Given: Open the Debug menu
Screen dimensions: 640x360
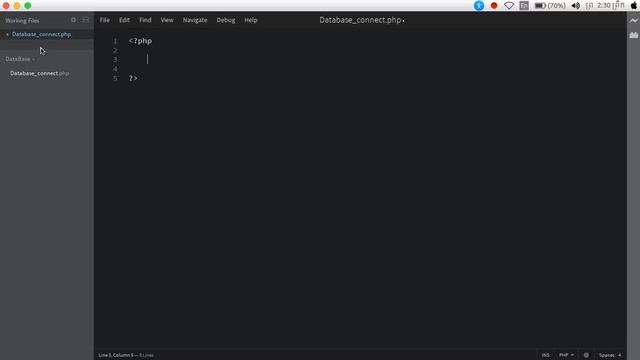Looking at the screenshot, I should click(226, 20).
